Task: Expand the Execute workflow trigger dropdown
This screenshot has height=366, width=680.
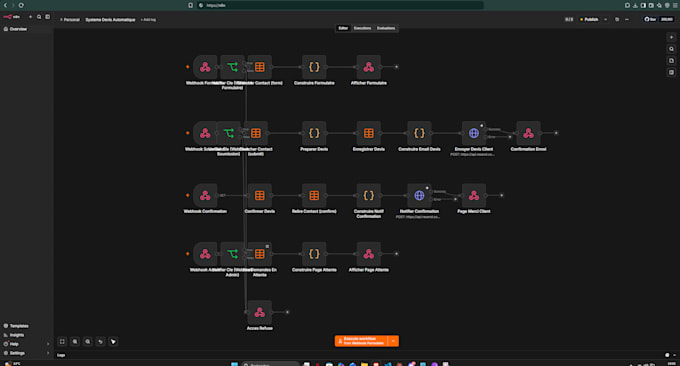Action: coord(393,341)
